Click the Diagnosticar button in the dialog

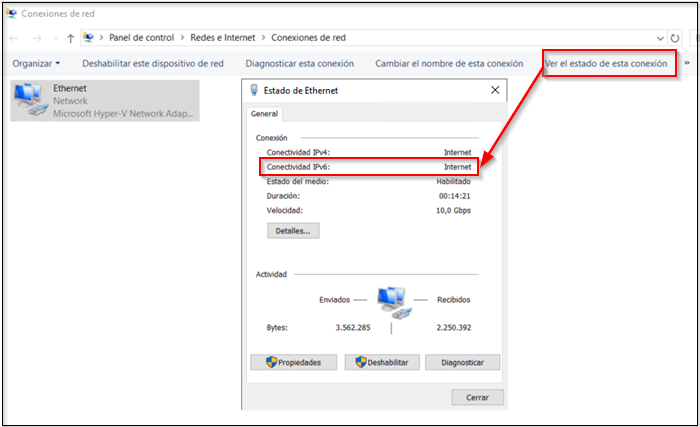pos(462,362)
